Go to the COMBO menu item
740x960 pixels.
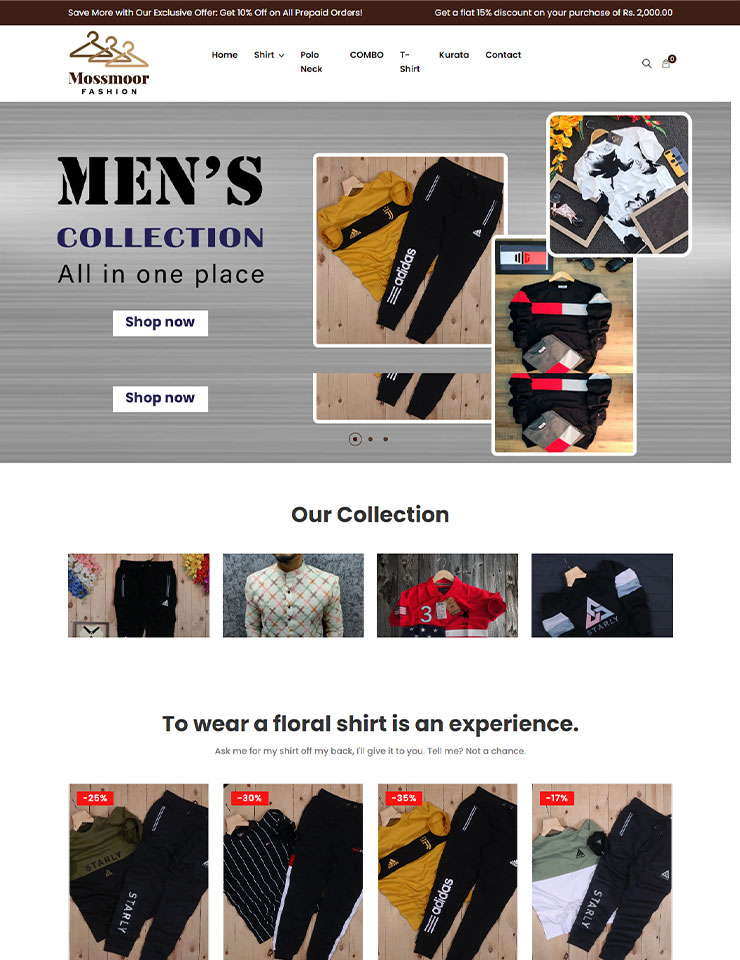point(367,54)
